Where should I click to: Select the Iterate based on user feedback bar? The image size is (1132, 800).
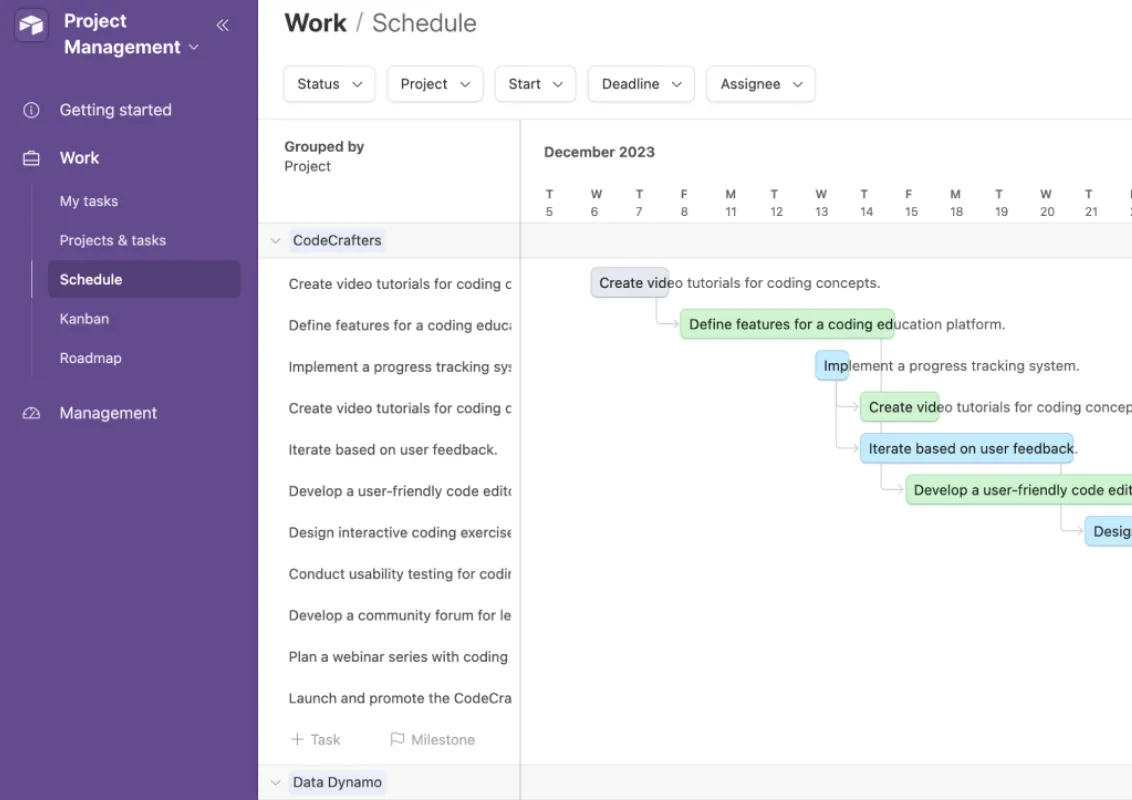click(x=966, y=448)
